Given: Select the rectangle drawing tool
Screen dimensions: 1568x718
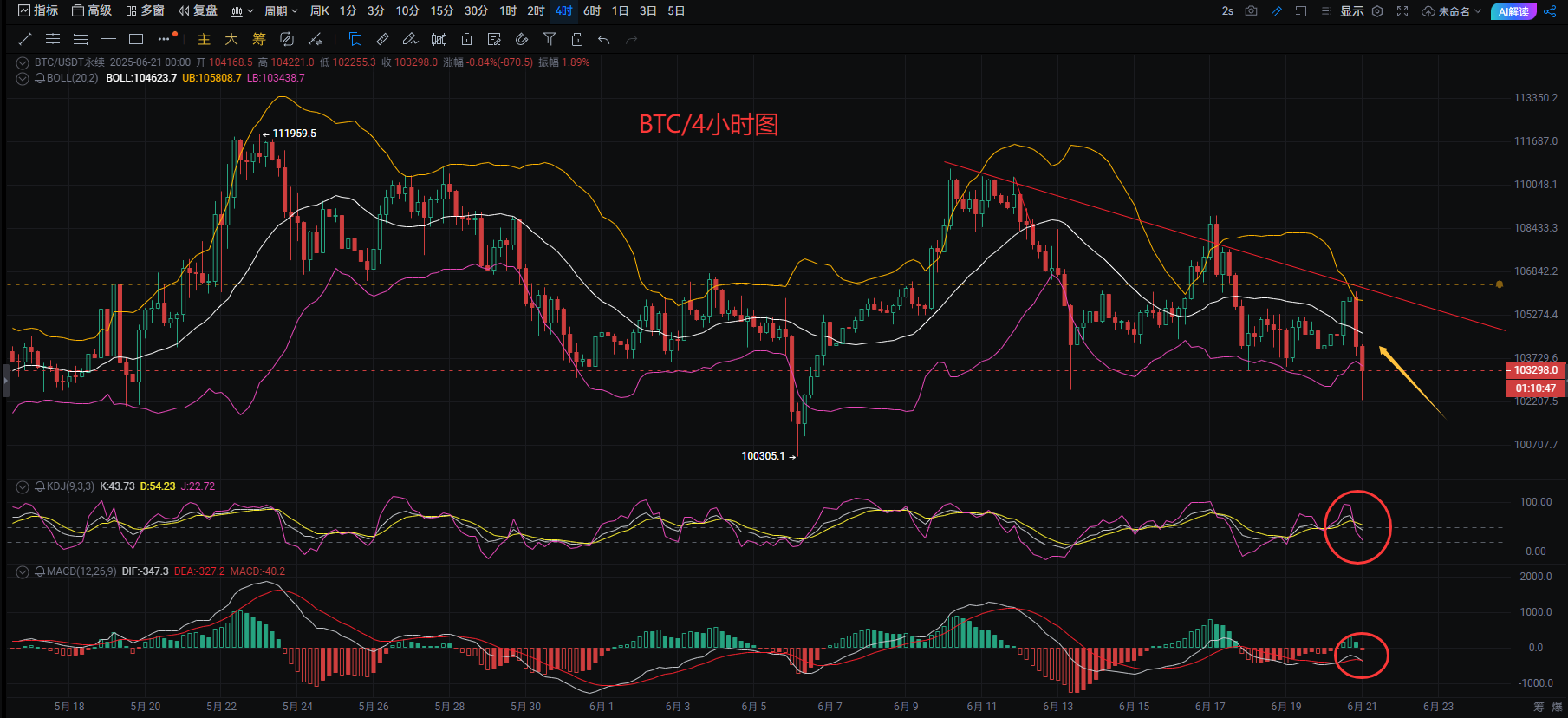Looking at the screenshot, I should pyautogui.click(x=136, y=39).
